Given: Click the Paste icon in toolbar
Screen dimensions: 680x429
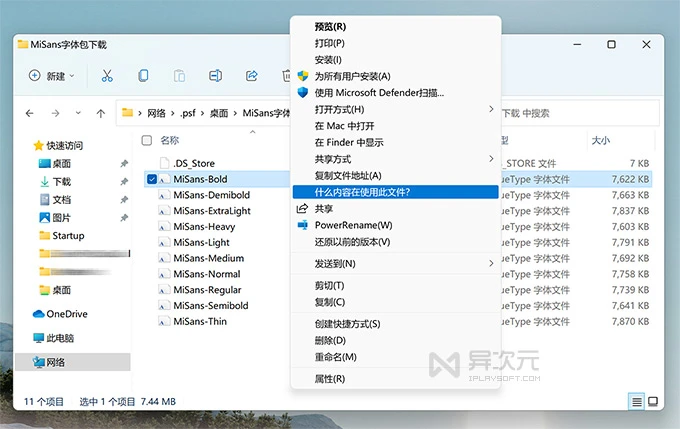Looking at the screenshot, I should coord(179,76).
